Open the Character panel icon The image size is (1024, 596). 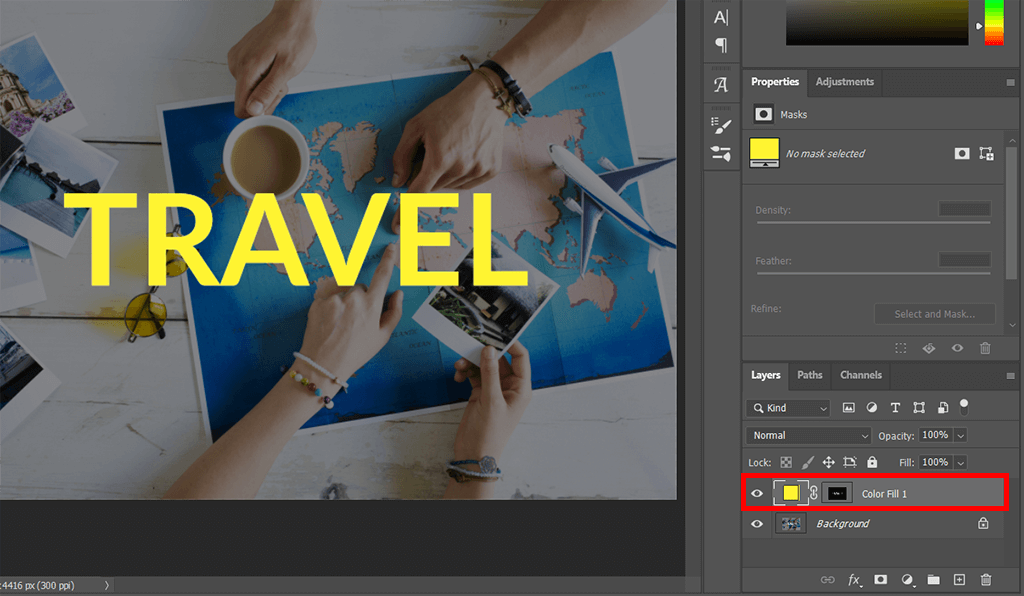721,17
